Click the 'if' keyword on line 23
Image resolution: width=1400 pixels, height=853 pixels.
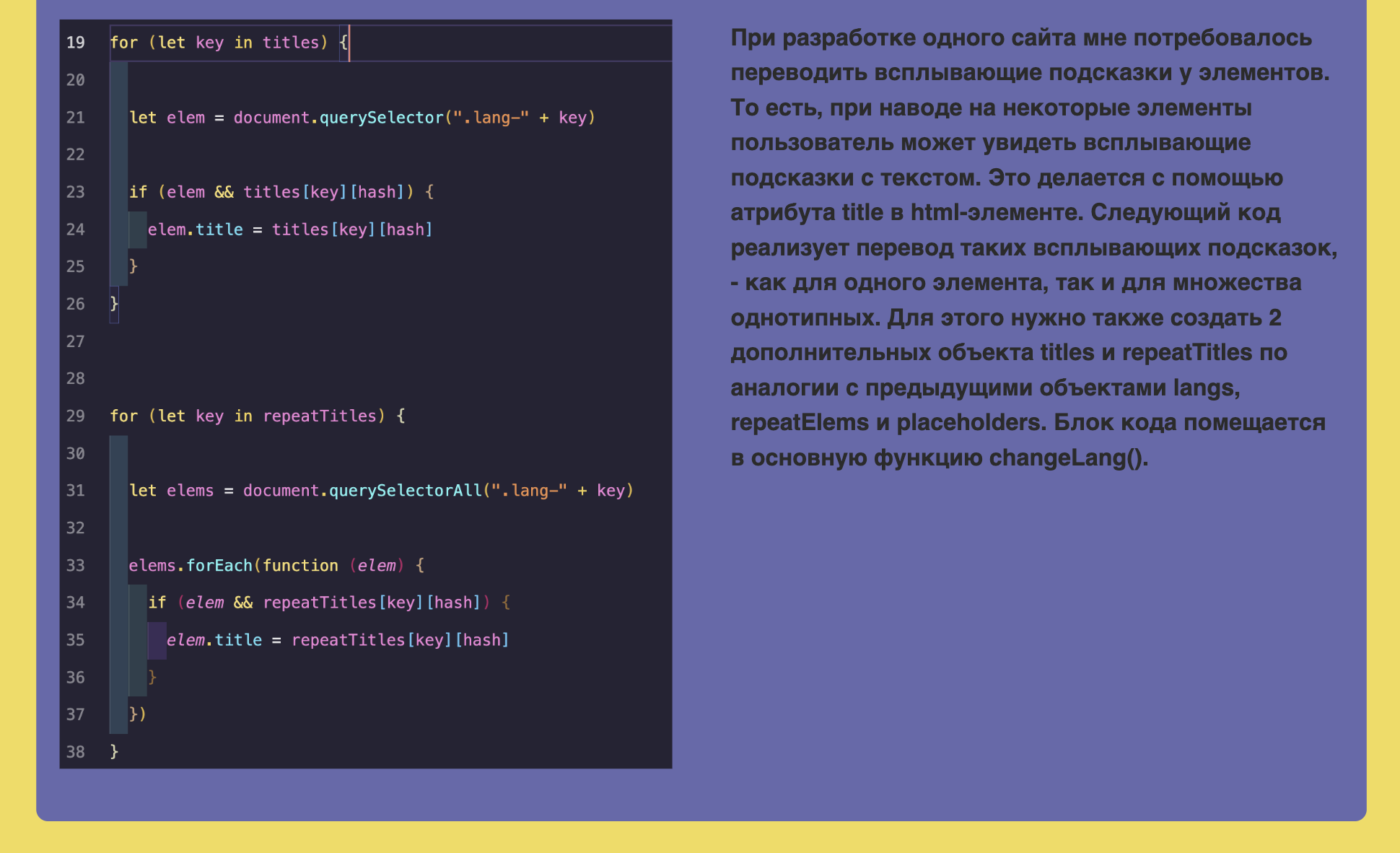pos(138,192)
